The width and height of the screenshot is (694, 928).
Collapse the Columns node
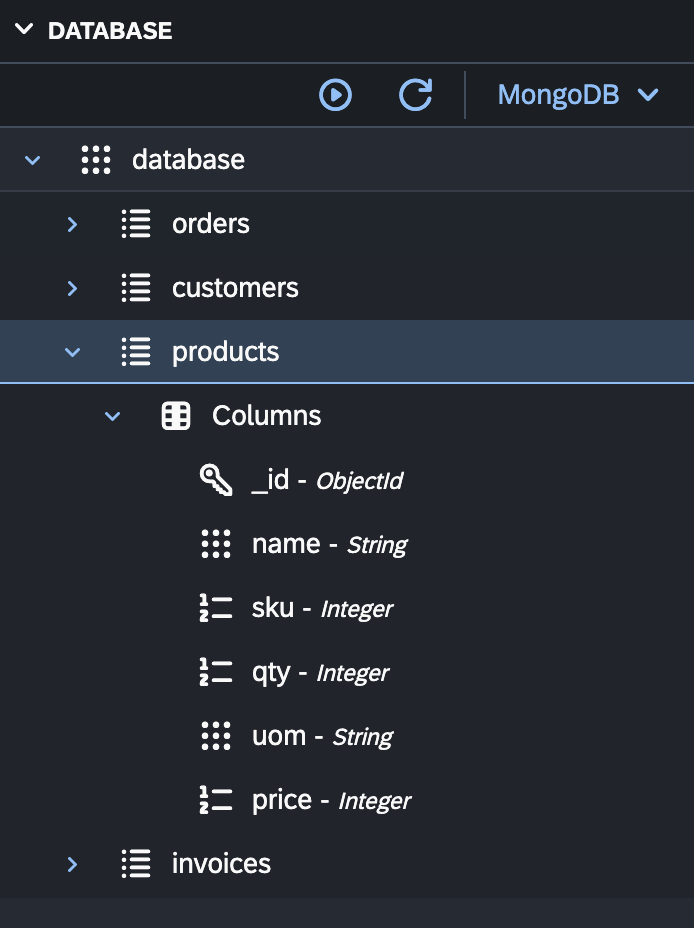click(x=112, y=416)
